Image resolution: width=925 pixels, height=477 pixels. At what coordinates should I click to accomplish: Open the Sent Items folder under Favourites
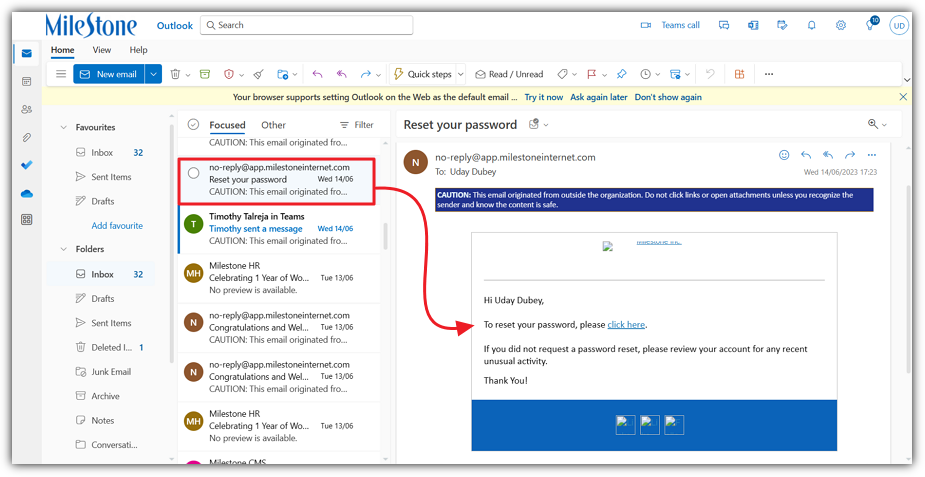103,177
